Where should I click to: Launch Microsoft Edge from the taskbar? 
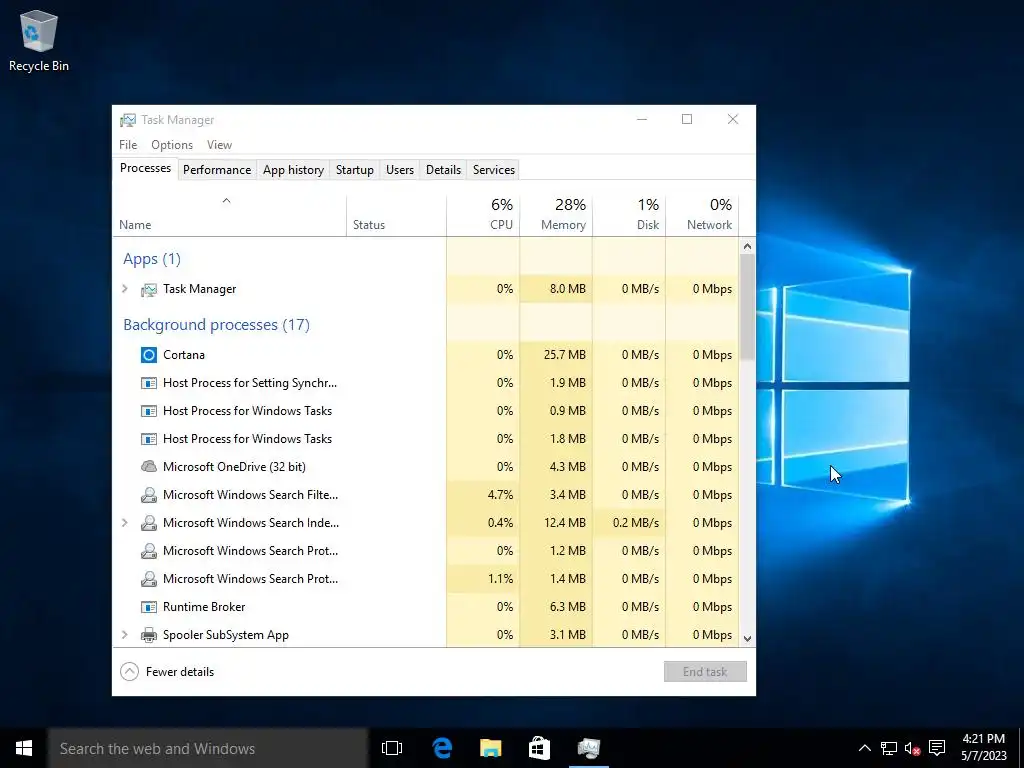click(x=442, y=748)
